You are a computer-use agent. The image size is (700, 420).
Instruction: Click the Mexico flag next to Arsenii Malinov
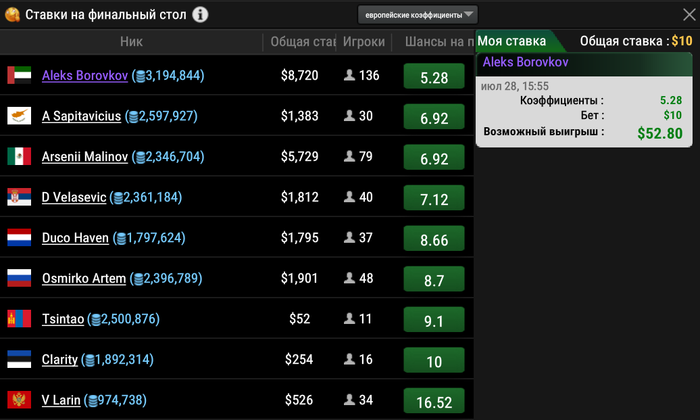pos(19,156)
